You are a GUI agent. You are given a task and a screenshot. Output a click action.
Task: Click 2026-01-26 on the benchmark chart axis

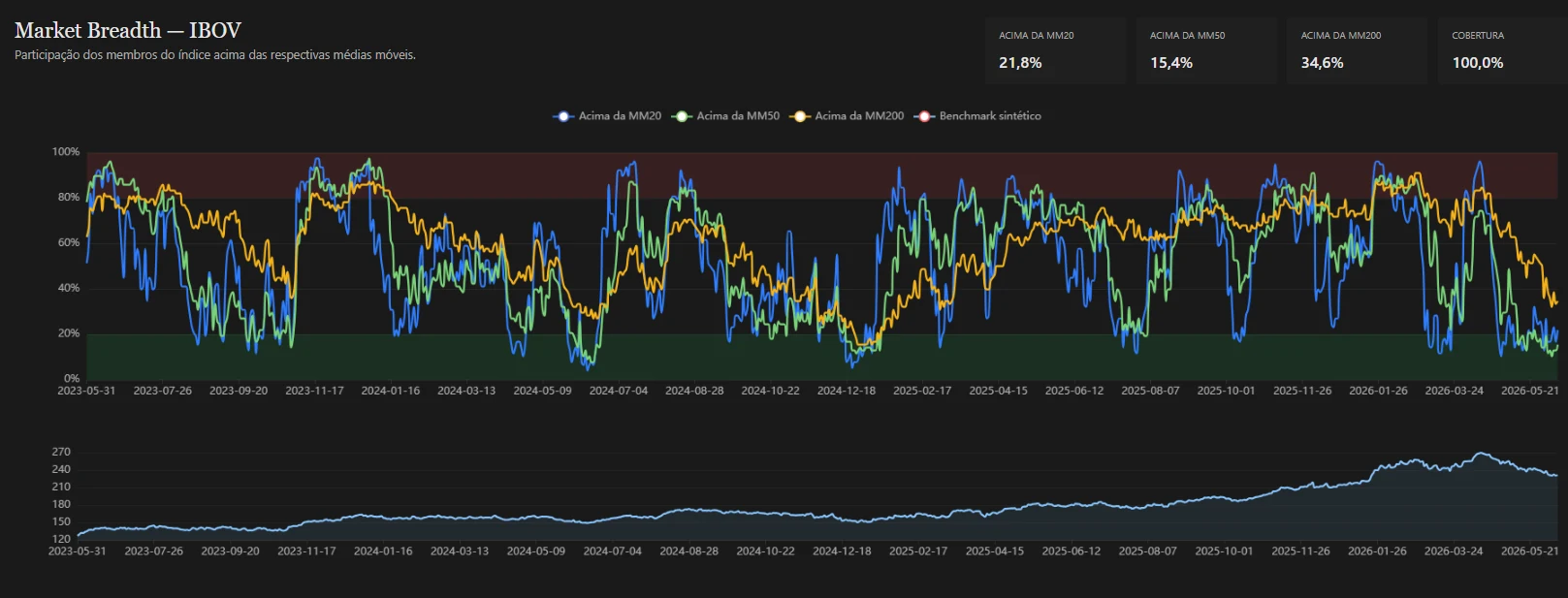(1377, 551)
